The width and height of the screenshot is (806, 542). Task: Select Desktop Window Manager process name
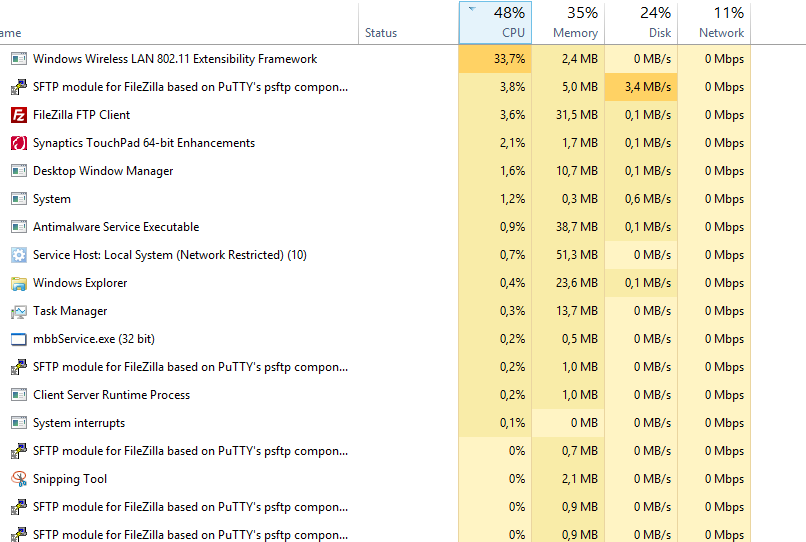[103, 171]
